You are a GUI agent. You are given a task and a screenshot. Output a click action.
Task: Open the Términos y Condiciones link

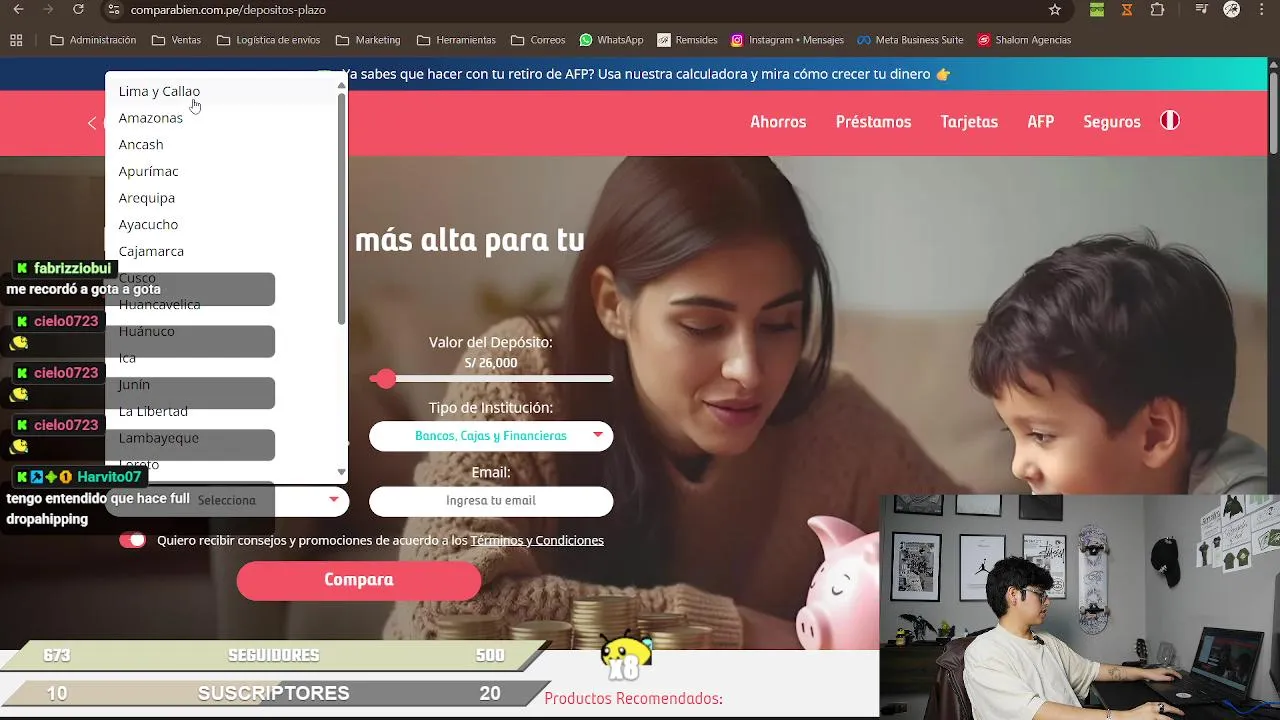click(x=537, y=540)
